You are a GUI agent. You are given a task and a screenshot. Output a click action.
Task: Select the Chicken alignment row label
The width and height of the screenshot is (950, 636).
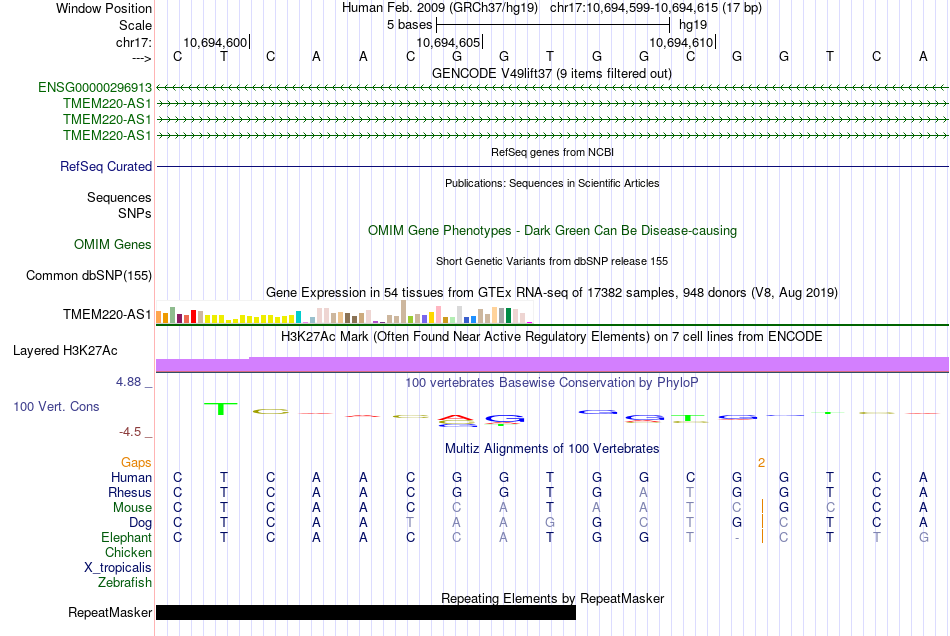(128, 552)
